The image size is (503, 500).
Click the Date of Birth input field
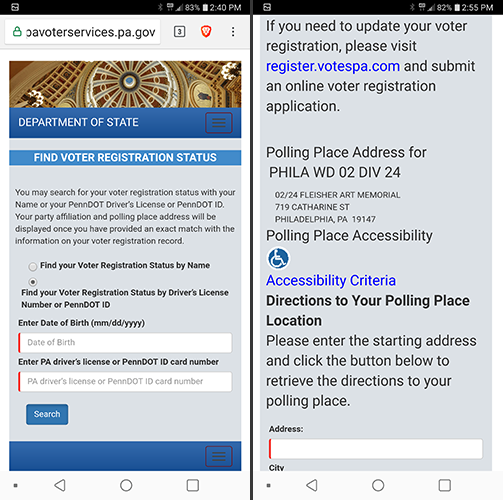tap(125, 342)
